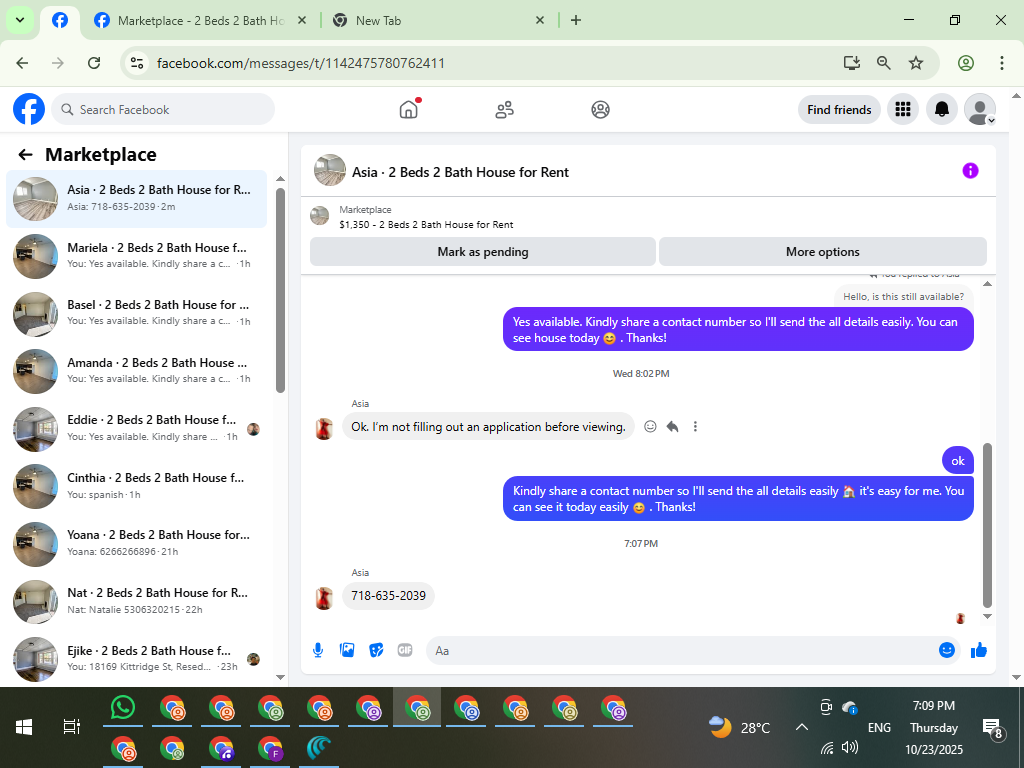Navigate back in browser
This screenshot has height=768, width=1024.
pyautogui.click(x=22, y=63)
